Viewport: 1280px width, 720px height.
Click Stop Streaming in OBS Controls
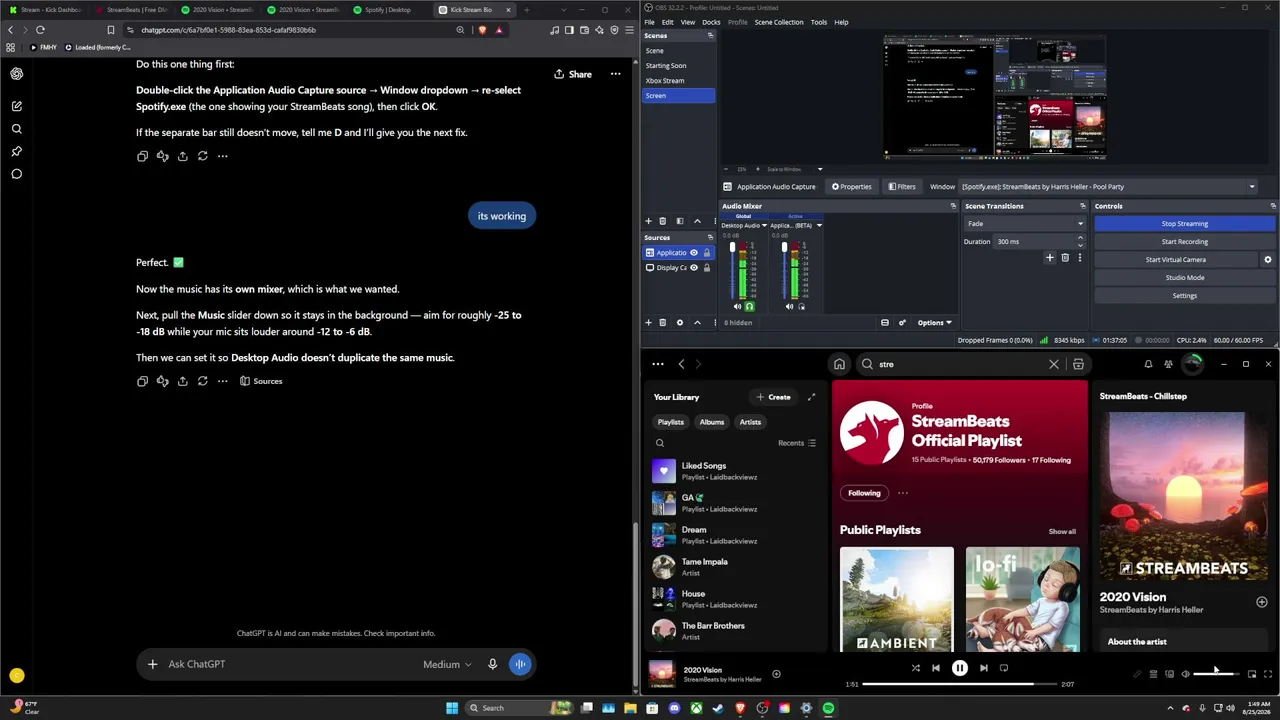point(1185,224)
